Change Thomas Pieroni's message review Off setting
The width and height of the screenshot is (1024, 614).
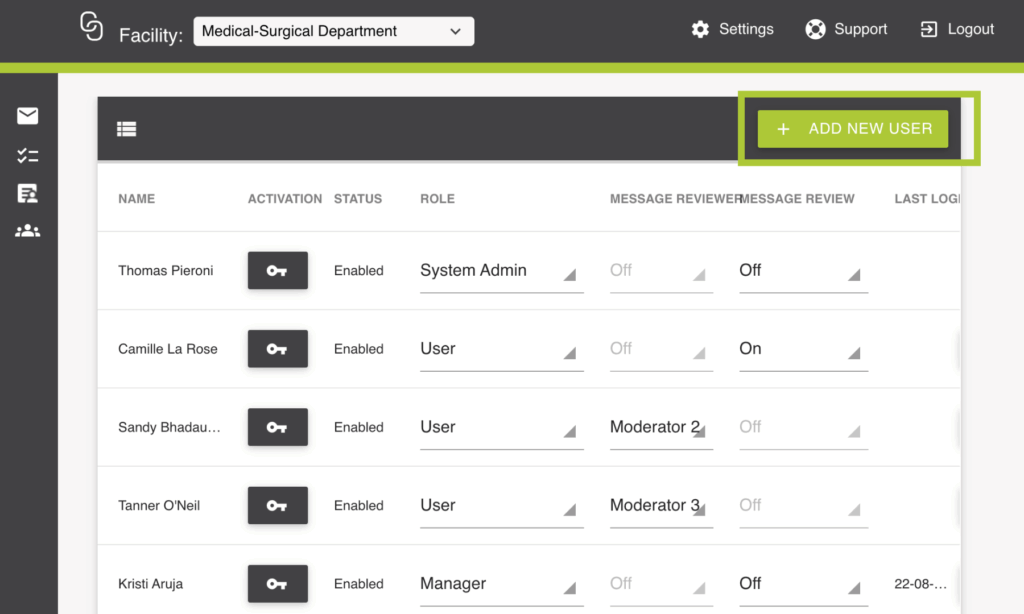[802, 271]
